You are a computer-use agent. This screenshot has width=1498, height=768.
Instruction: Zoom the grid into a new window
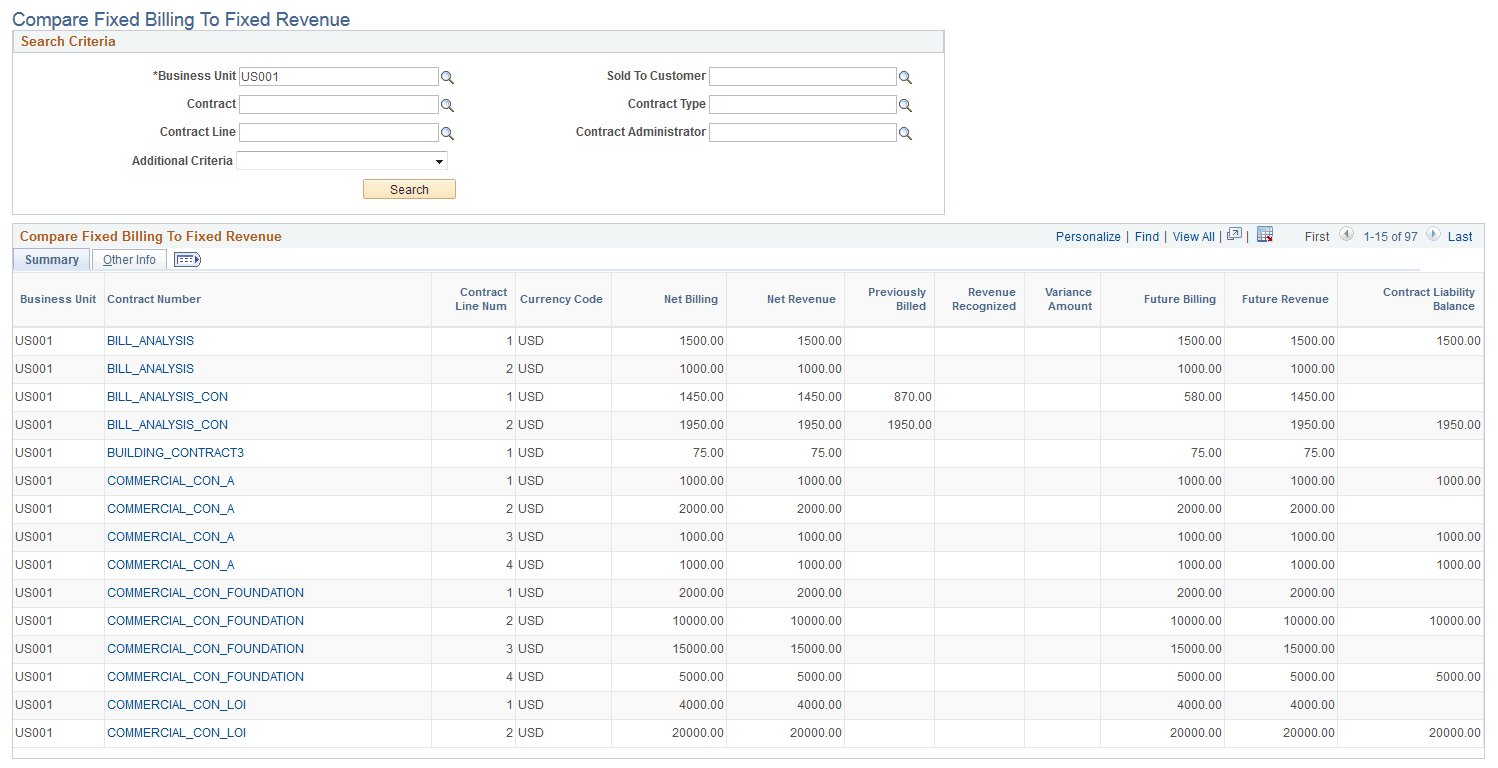[1234, 235]
